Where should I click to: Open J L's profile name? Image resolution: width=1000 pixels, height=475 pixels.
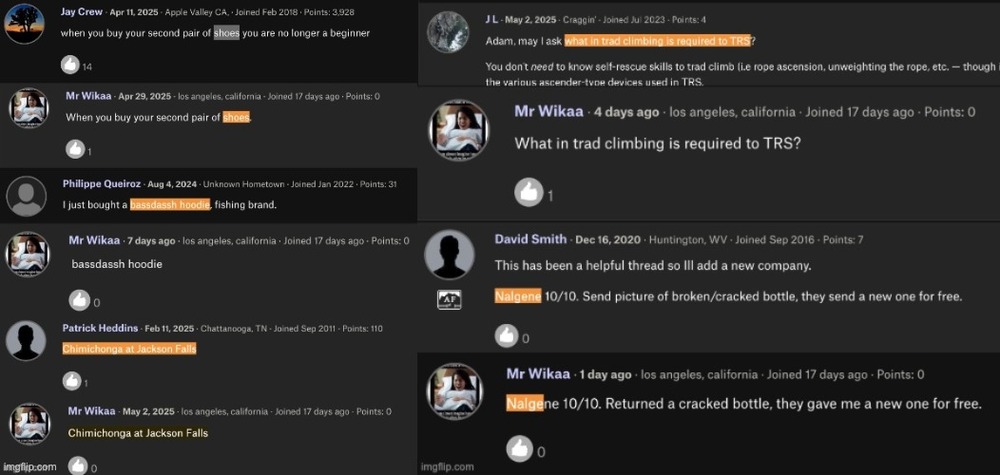tap(492, 20)
